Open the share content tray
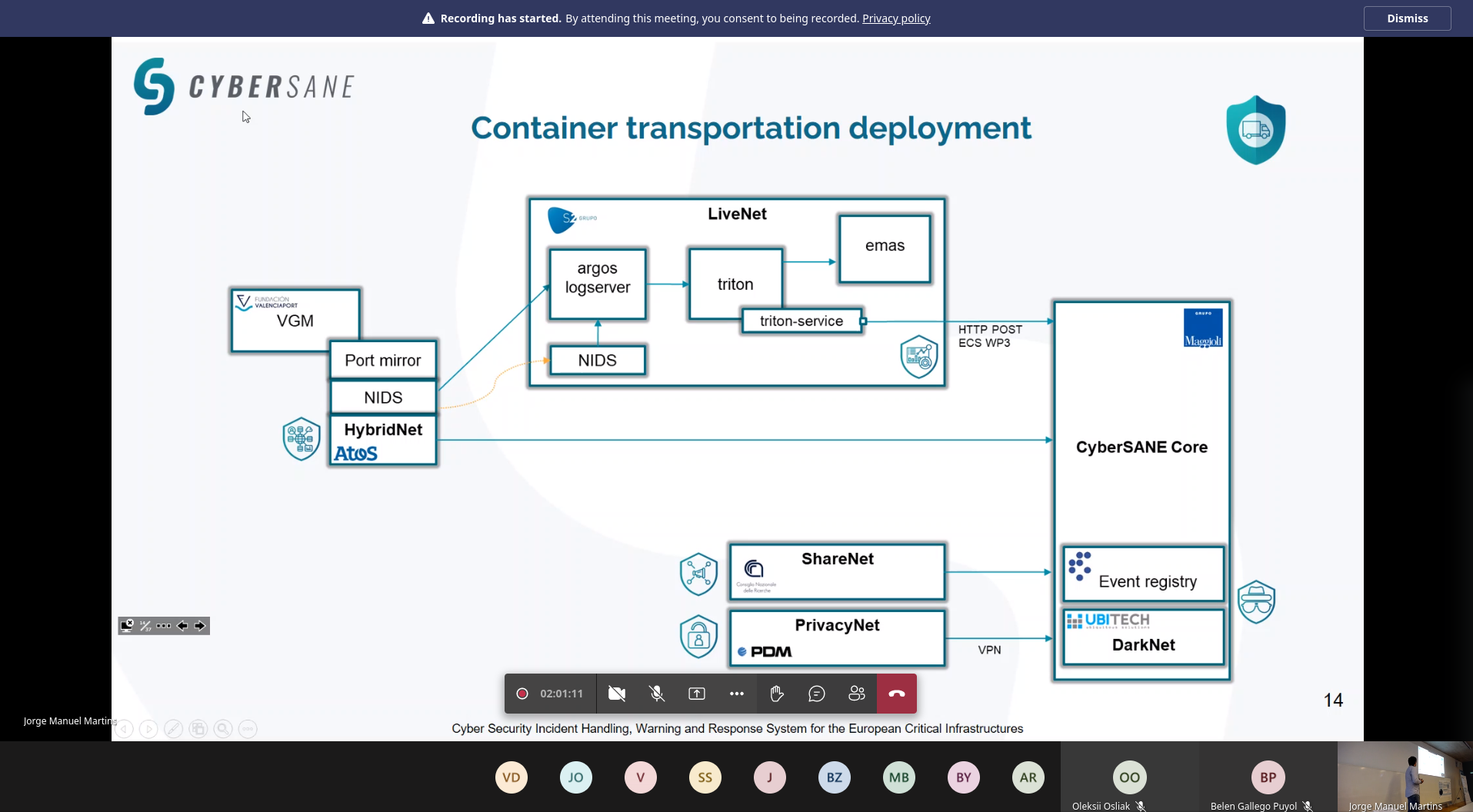This screenshot has height=812, width=1473. click(x=697, y=694)
